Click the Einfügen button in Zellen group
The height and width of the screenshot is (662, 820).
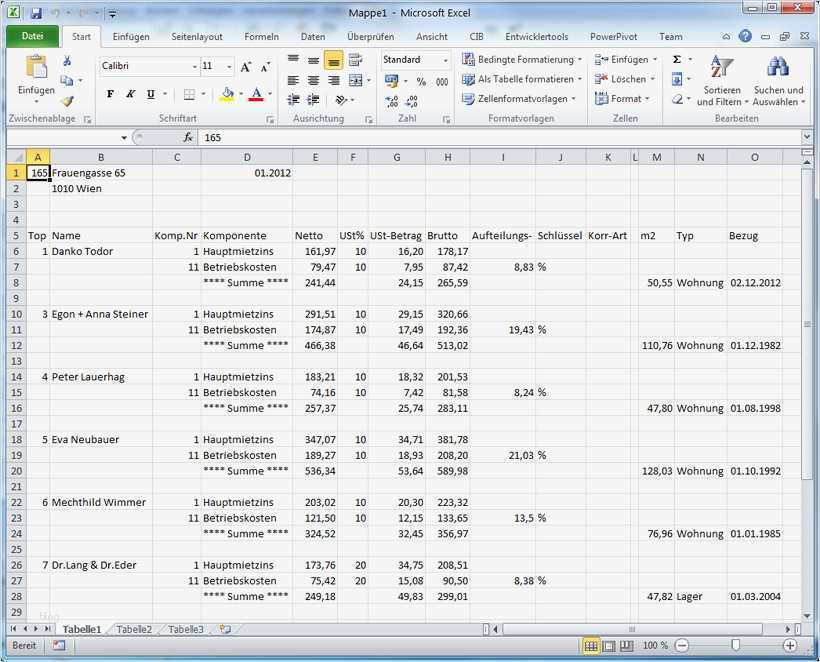(625, 60)
